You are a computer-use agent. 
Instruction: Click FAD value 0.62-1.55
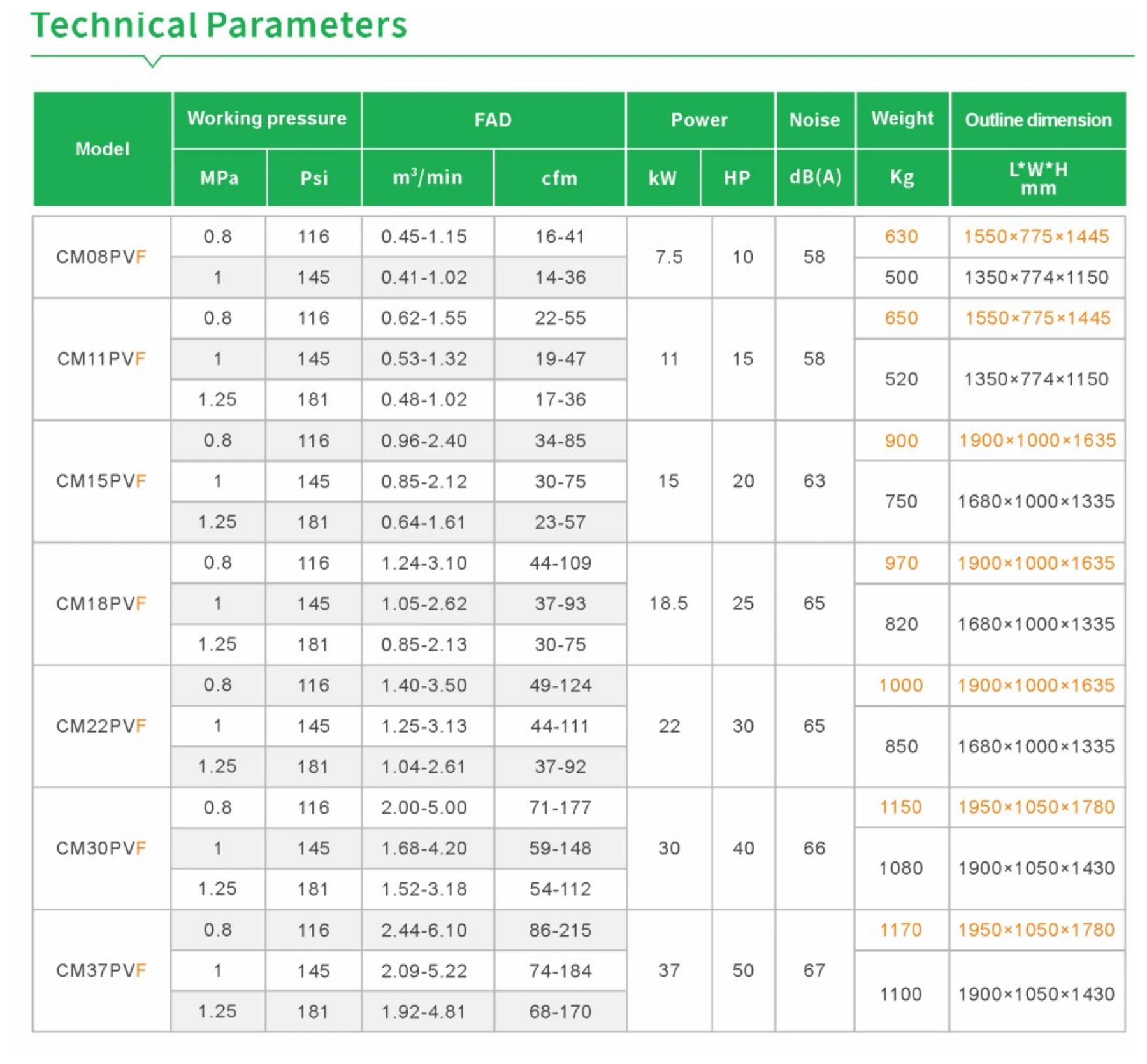(x=424, y=319)
